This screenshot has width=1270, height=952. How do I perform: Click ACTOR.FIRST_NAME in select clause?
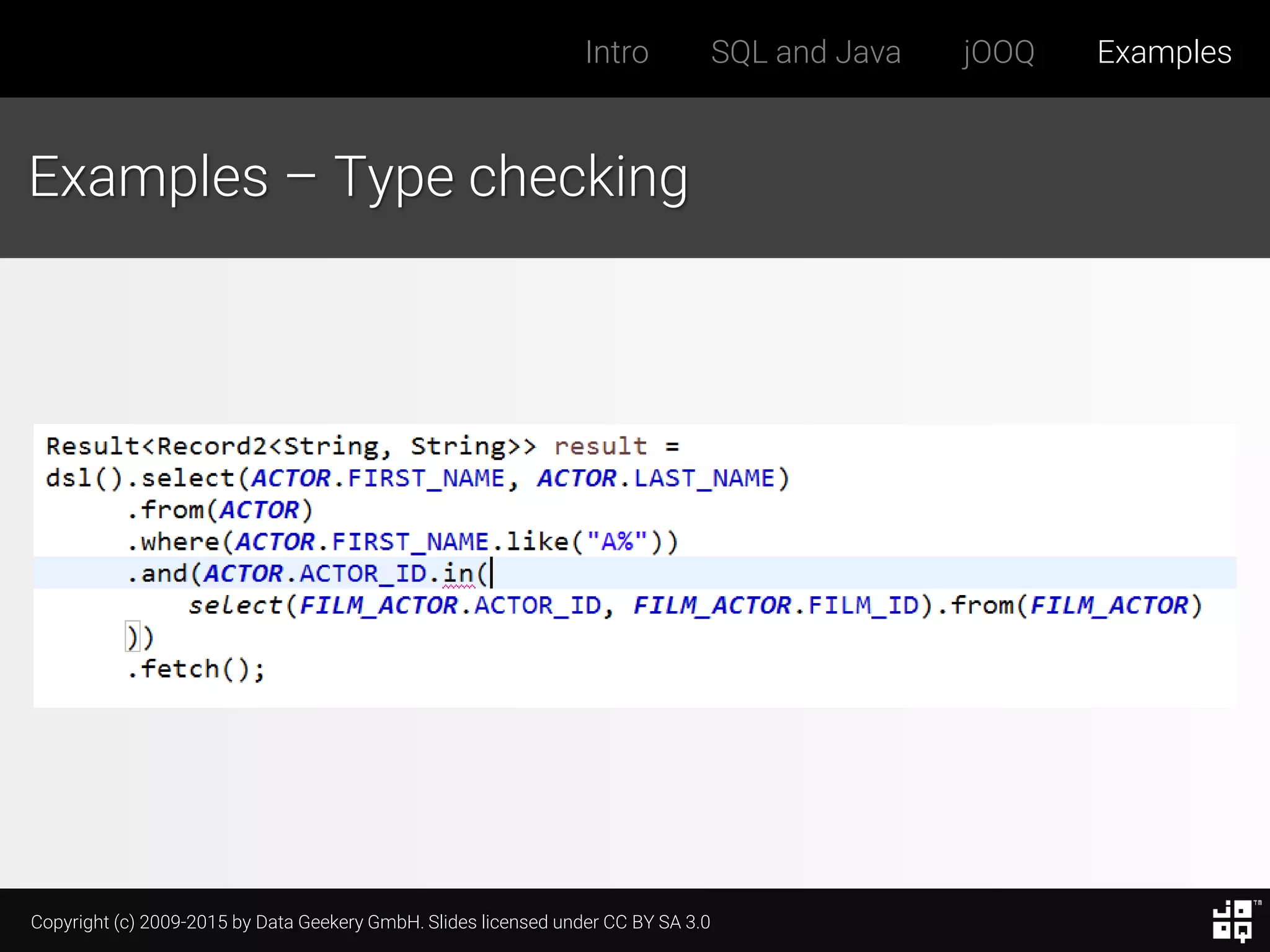pyautogui.click(x=378, y=478)
